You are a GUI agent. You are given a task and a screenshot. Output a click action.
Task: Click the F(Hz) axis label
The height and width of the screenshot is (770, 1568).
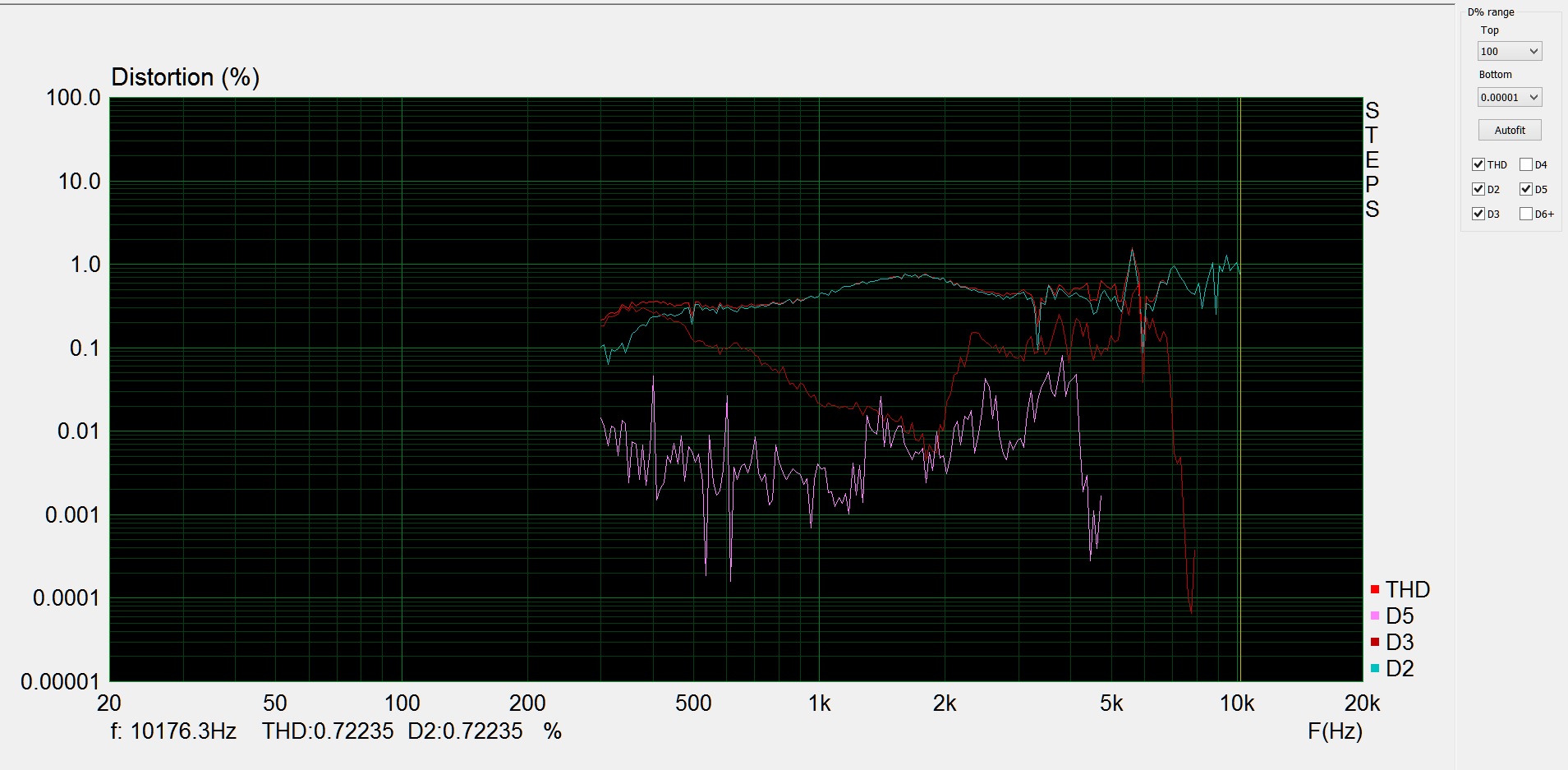point(1334,731)
